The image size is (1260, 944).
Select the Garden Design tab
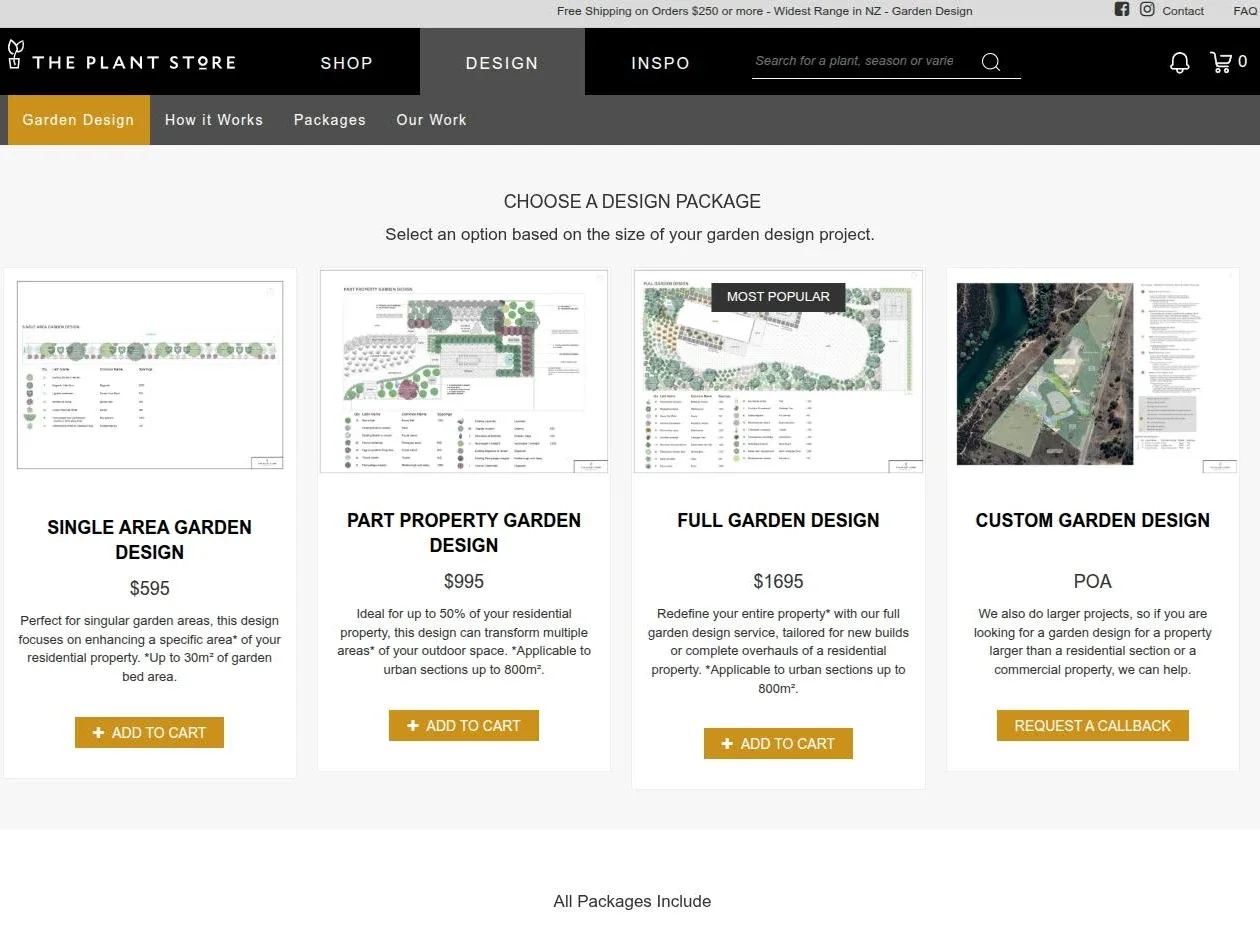click(78, 120)
